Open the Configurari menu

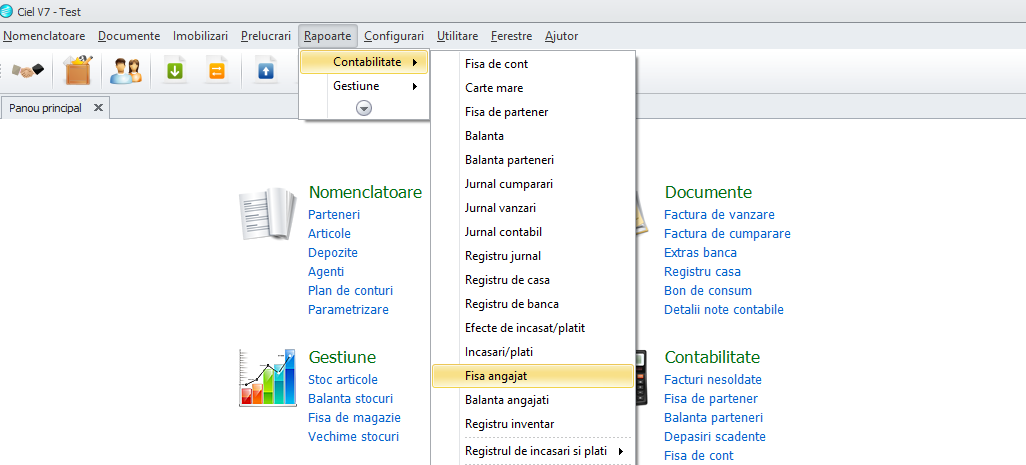[394, 36]
